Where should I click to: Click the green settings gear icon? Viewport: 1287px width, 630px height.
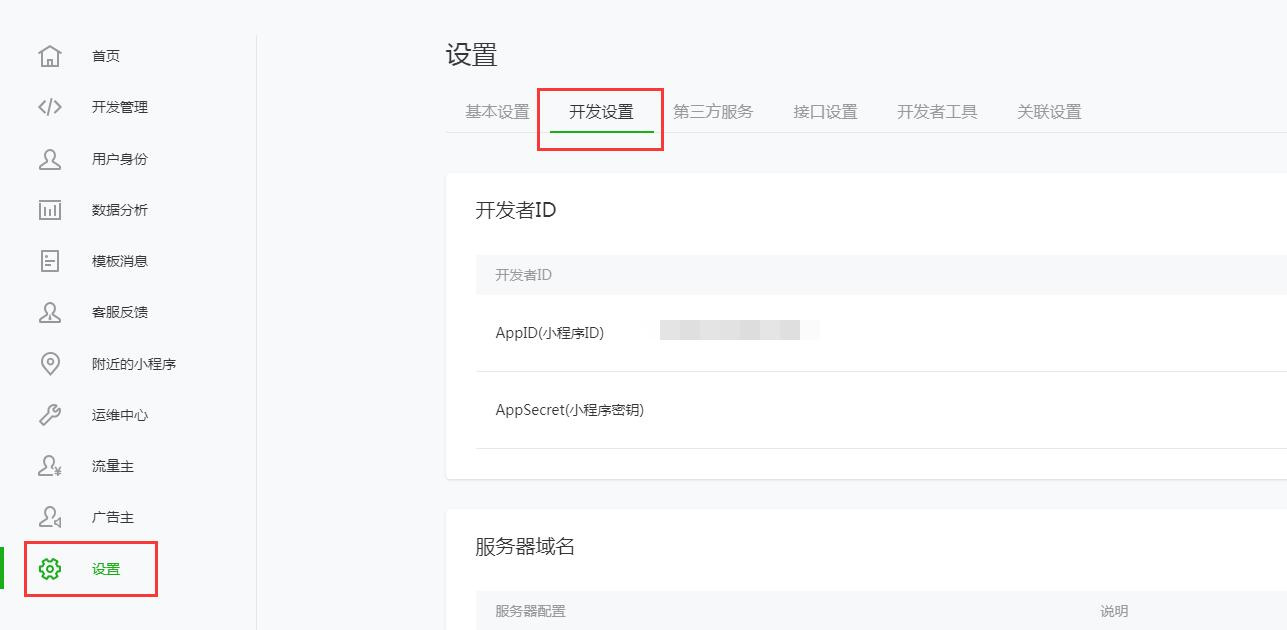tap(49, 569)
